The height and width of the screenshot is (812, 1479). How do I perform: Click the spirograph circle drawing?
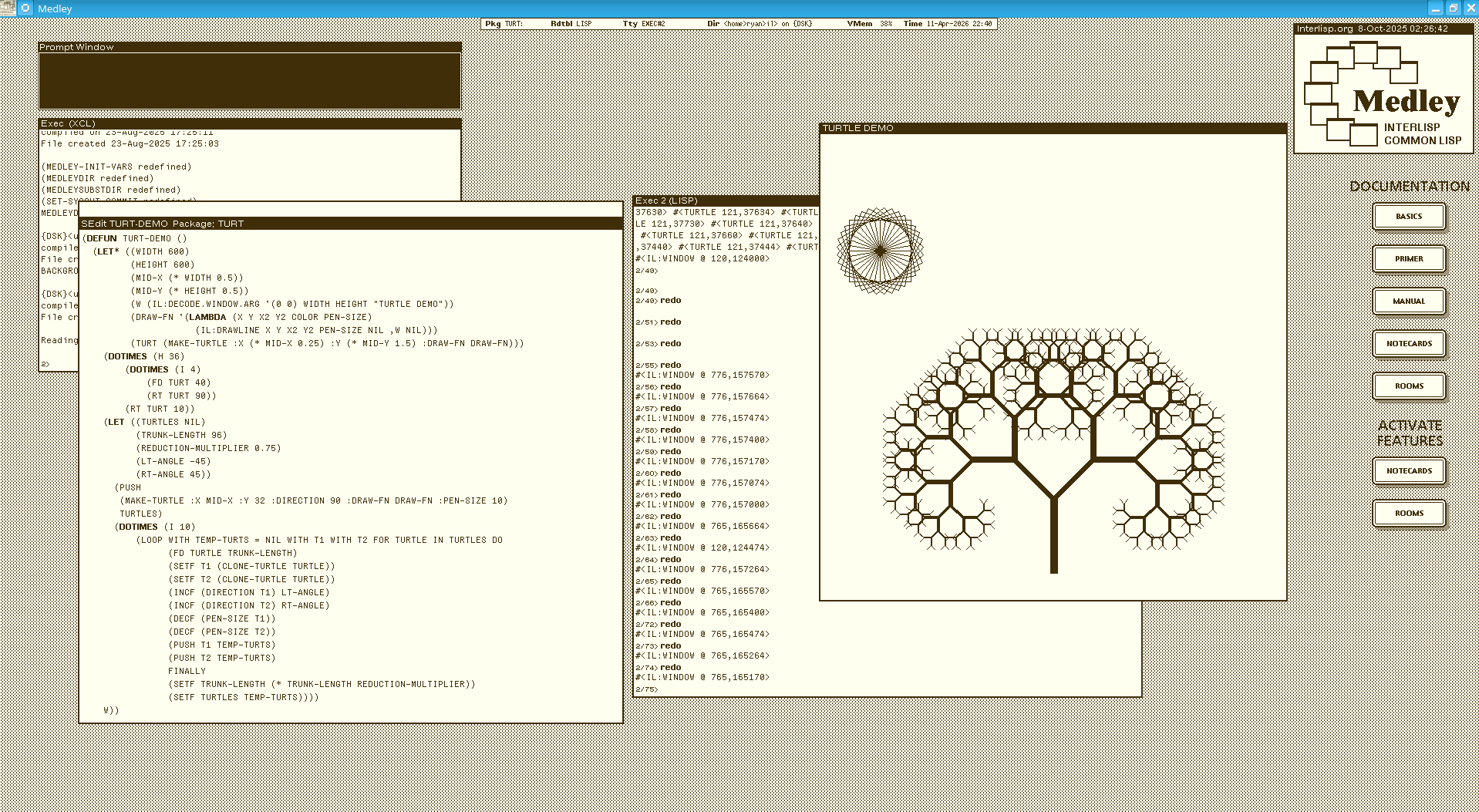click(x=880, y=251)
